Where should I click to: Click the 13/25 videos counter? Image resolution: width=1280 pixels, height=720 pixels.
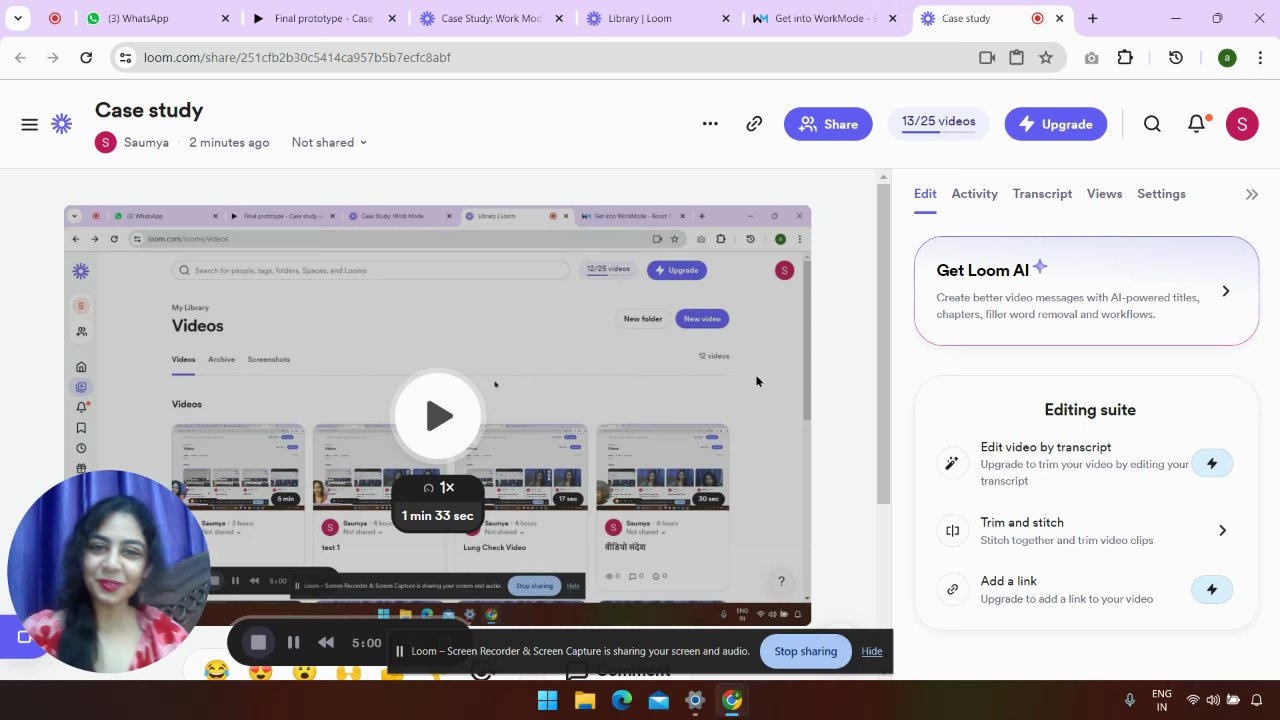point(938,122)
